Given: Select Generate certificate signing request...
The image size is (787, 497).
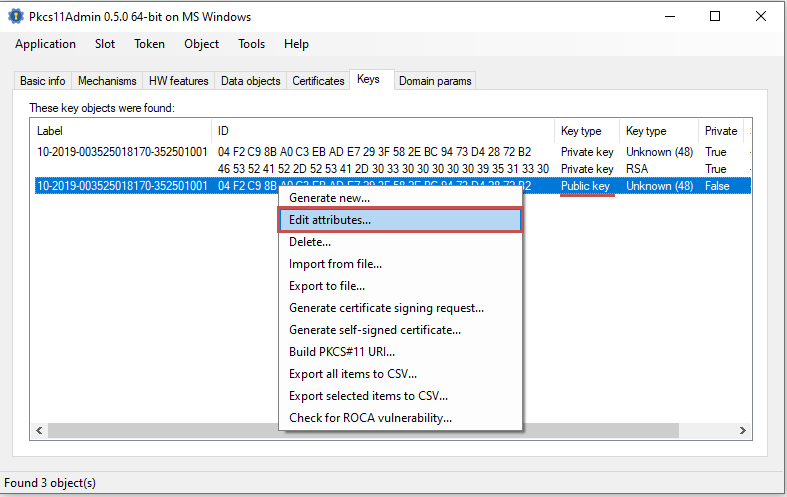Looking at the screenshot, I should pos(400,308).
